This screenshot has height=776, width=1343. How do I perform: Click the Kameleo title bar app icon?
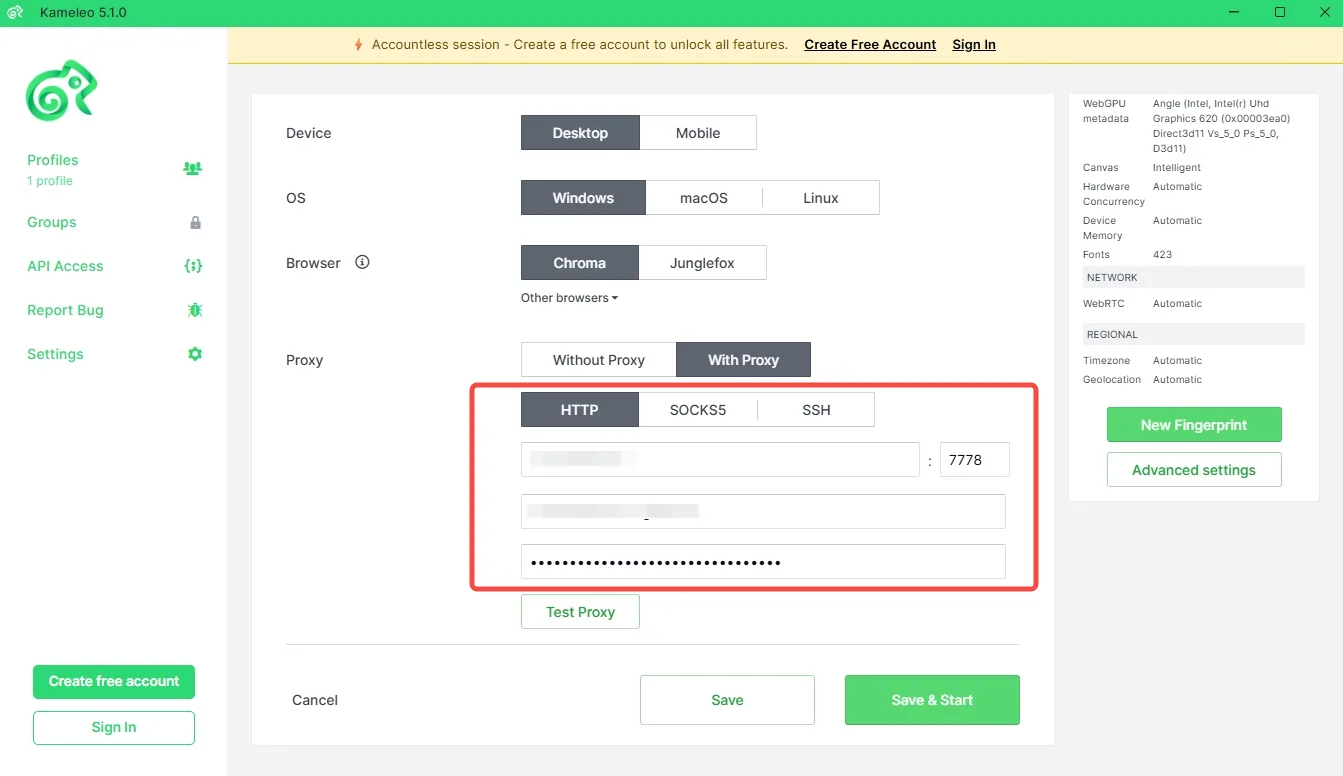pos(16,13)
